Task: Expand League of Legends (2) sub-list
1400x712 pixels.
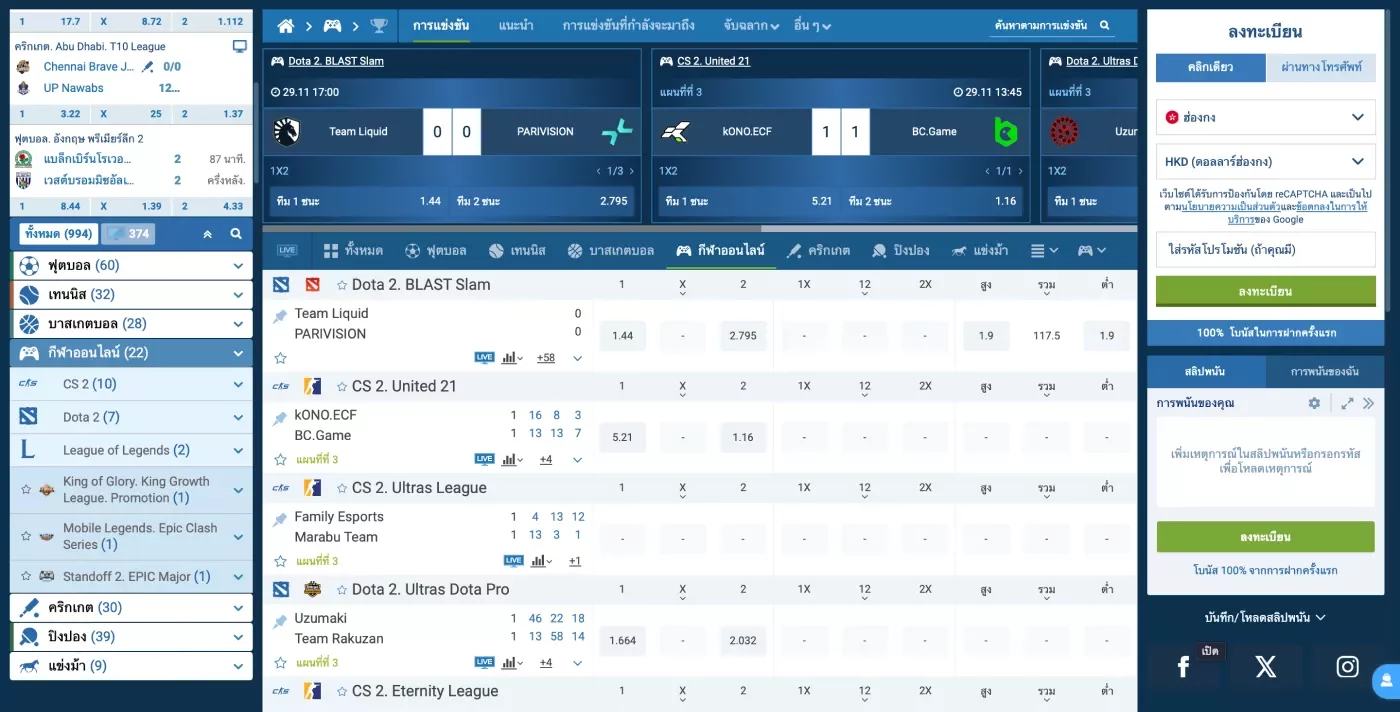Action: pos(238,450)
